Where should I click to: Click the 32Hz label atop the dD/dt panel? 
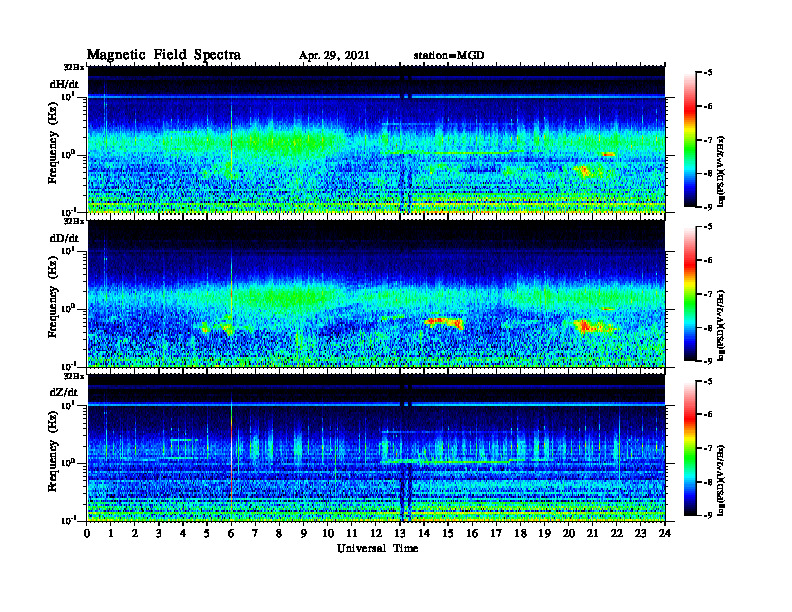(x=74, y=221)
